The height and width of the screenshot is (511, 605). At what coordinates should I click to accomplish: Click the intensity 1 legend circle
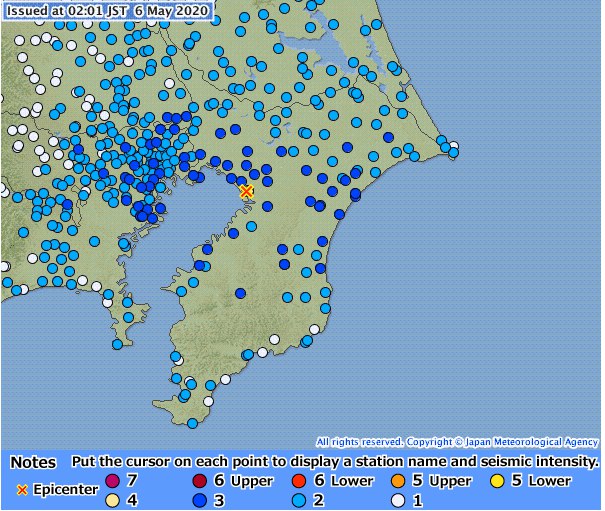tap(398, 501)
